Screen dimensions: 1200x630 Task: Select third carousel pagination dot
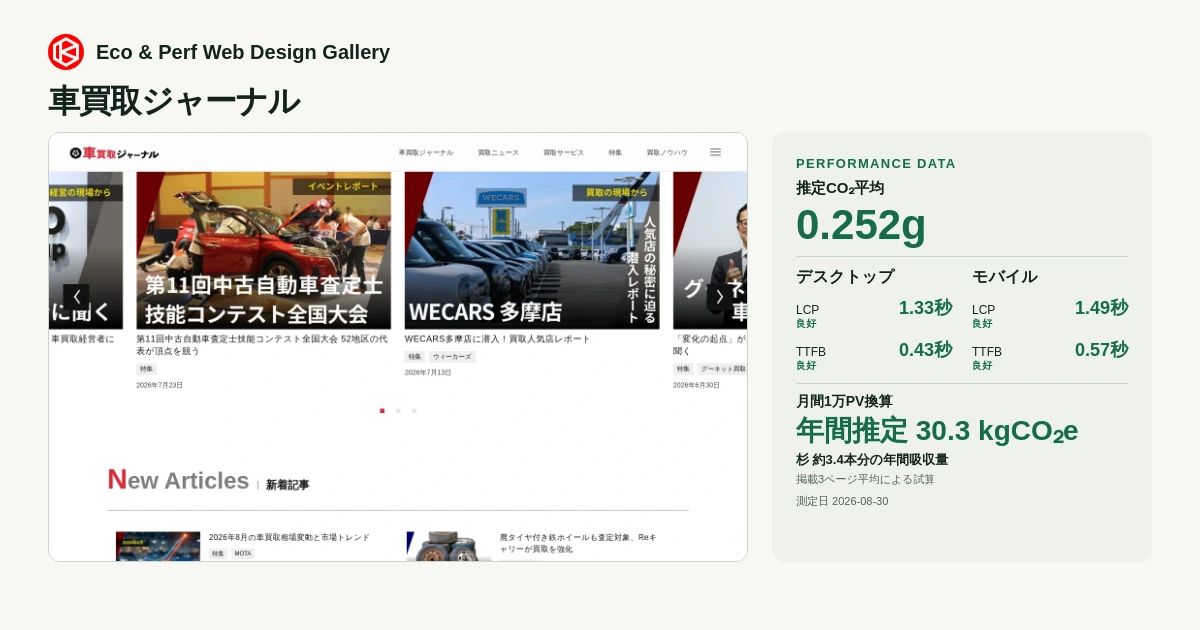coord(414,411)
